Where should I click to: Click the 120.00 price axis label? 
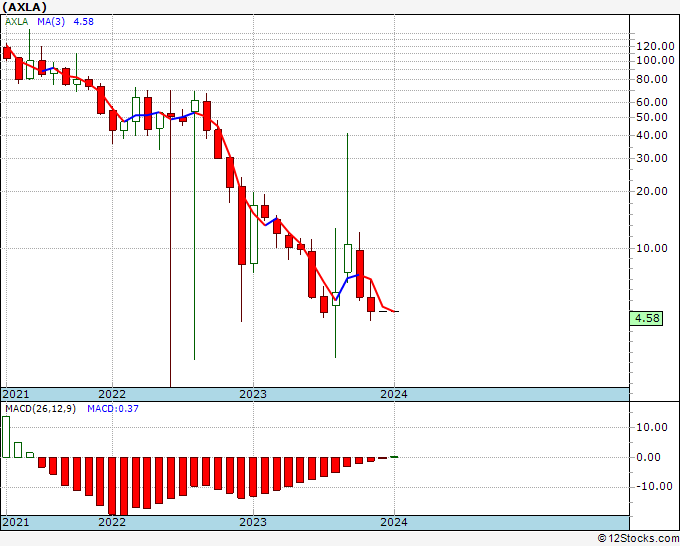tap(655, 46)
